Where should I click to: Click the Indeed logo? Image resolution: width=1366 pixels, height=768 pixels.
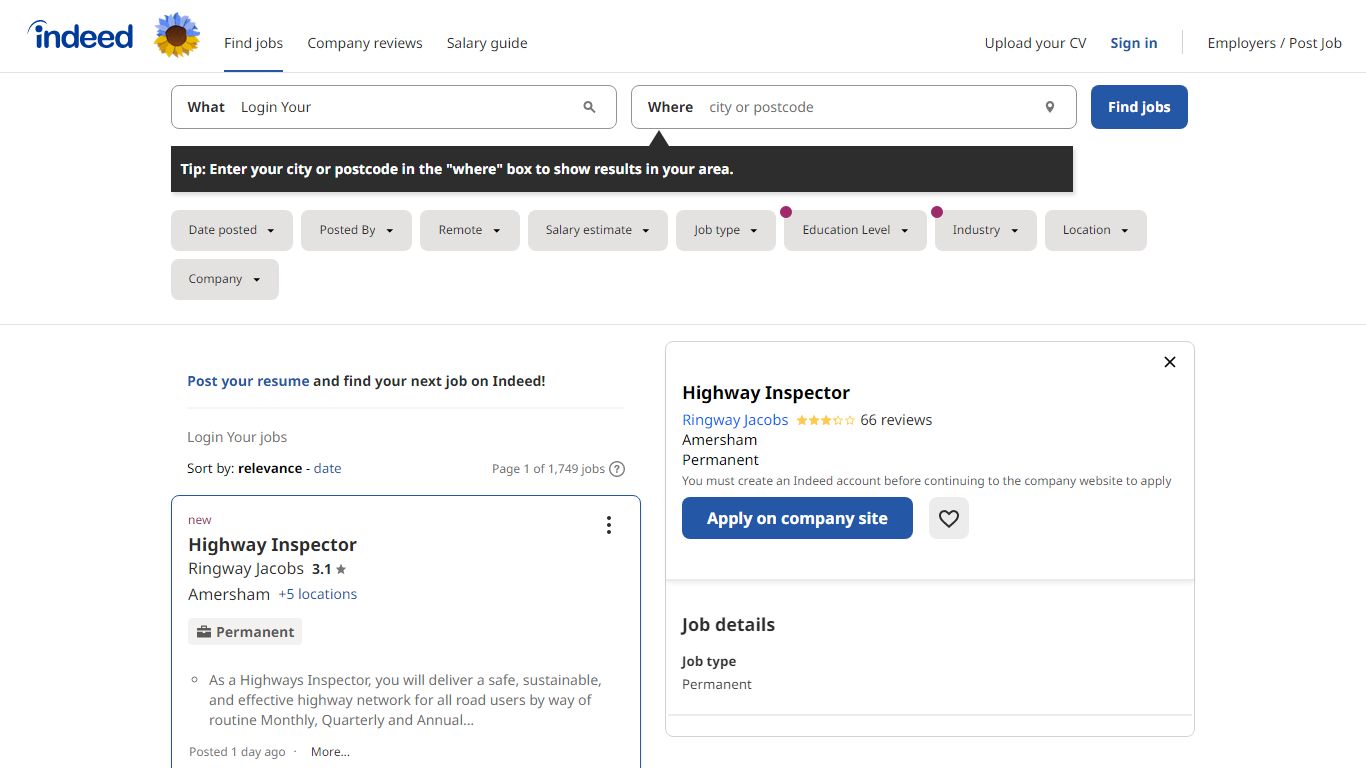[x=80, y=35]
